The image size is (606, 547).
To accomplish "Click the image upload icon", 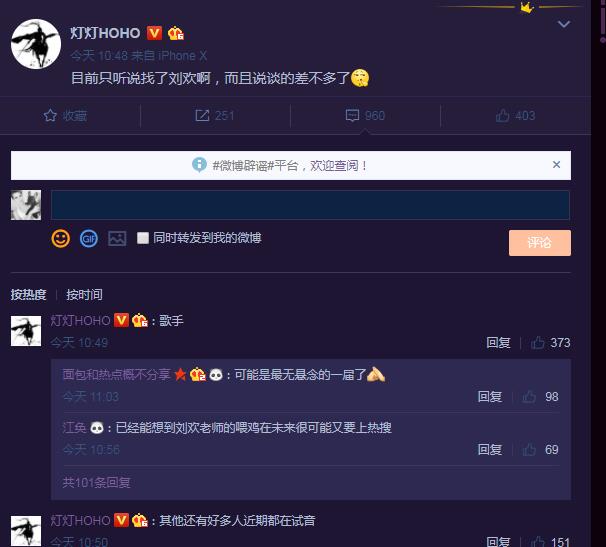I will (x=117, y=239).
